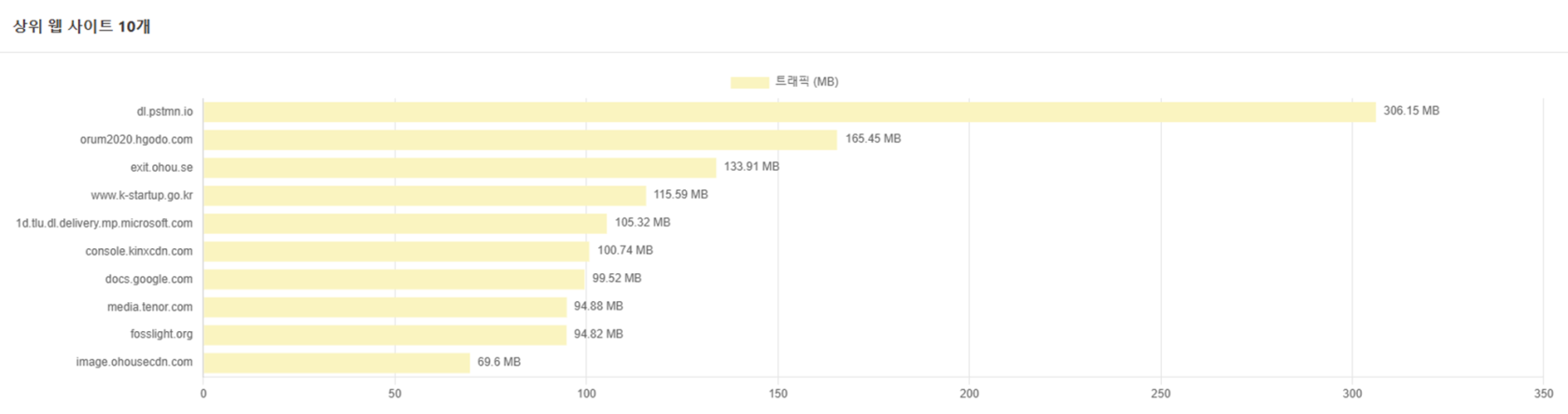Select the 165.45 MB data label
Screen dimensions: 1568x414
(x=873, y=139)
